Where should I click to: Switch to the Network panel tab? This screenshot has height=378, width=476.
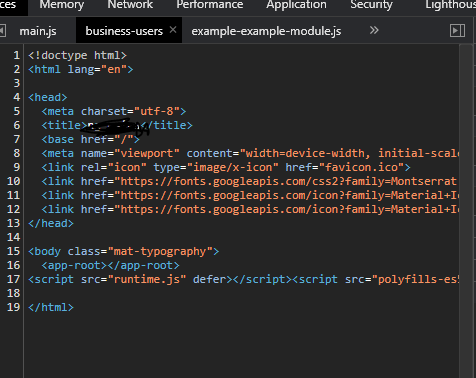tap(130, 5)
